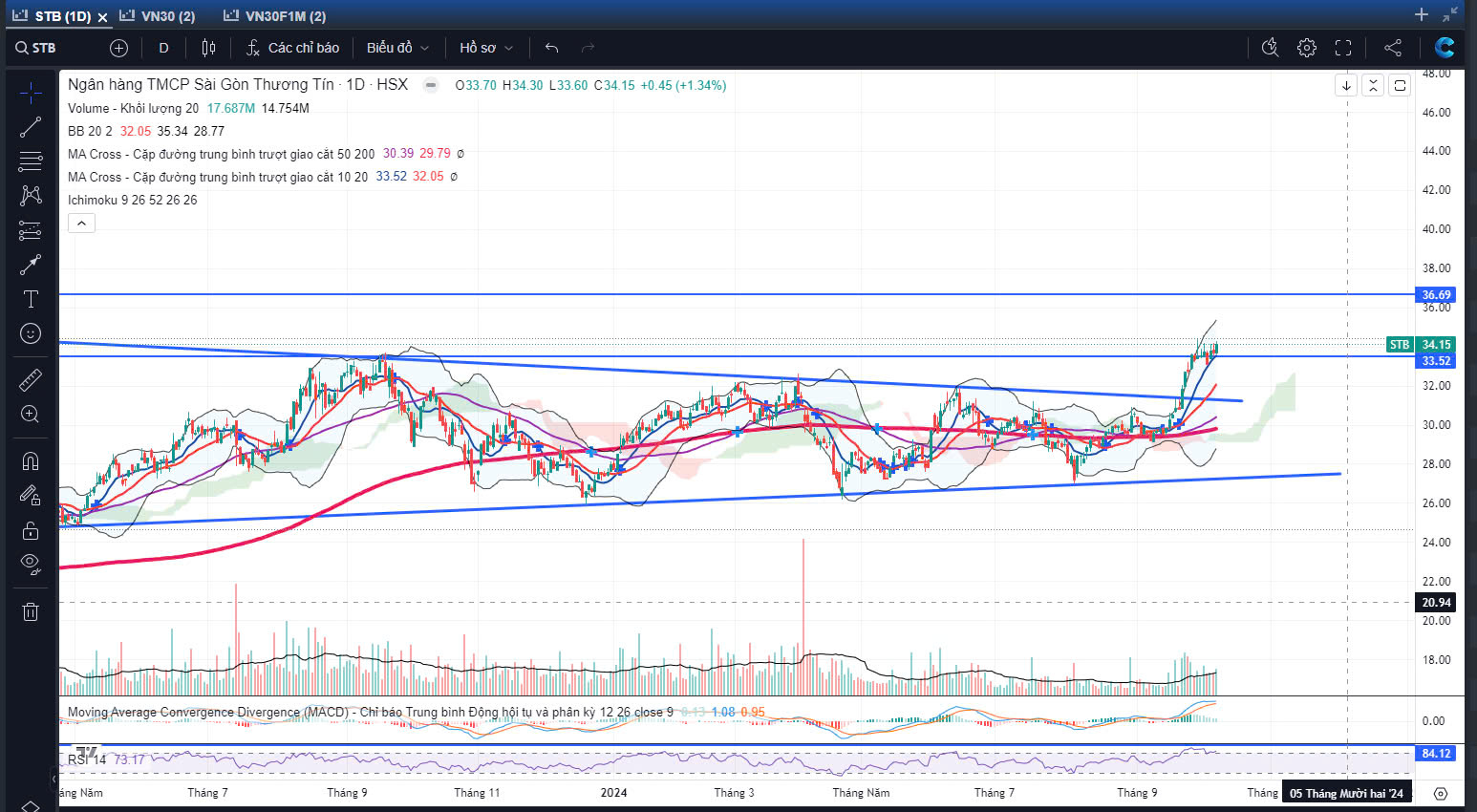Viewport: 1477px width, 812px height.
Task: Select MA Cross 10 20 indicator legend
Action: 217,177
